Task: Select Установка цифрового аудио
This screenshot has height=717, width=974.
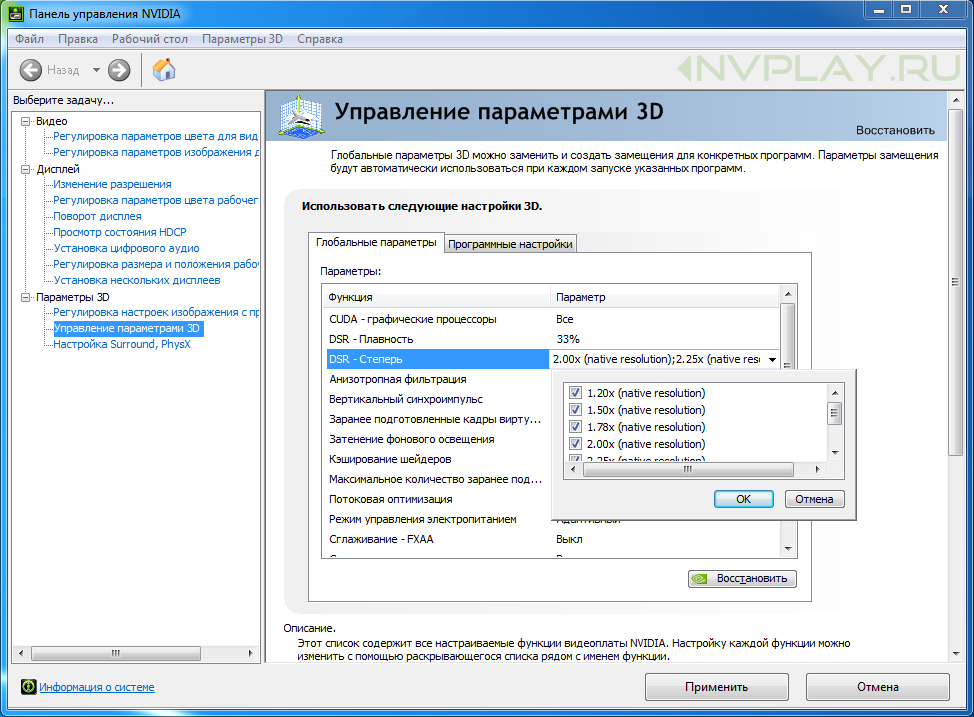Action: (126, 248)
